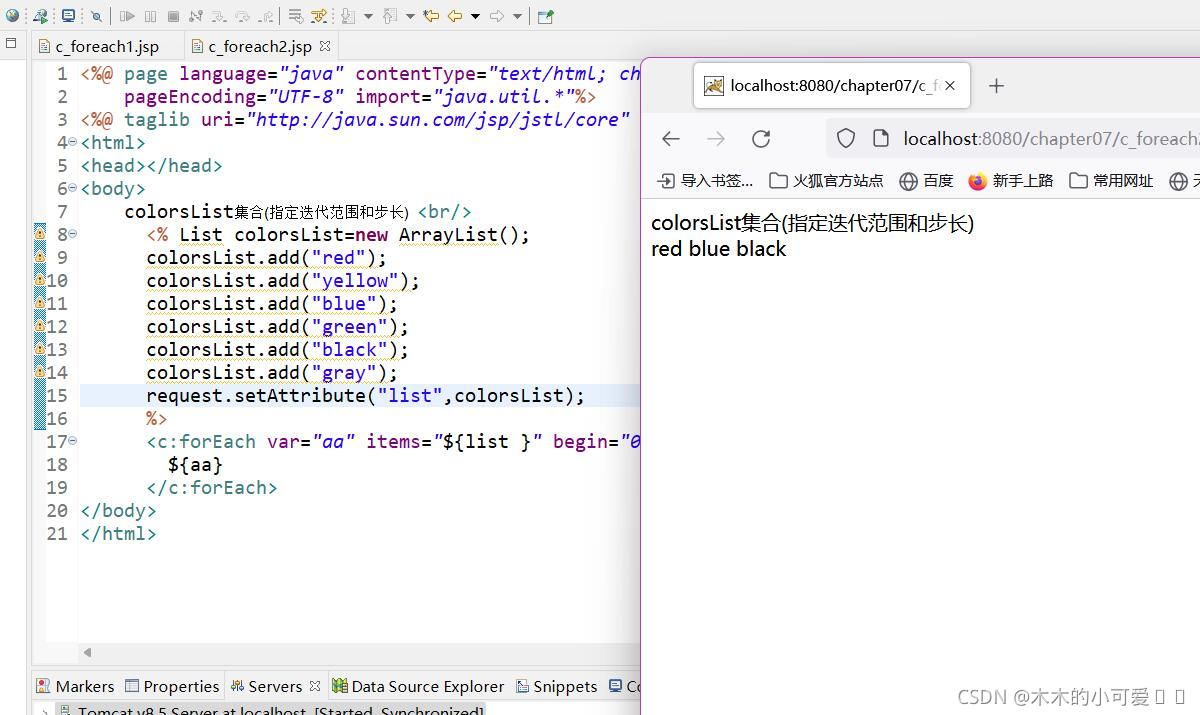Click the tracking protection shield icon

845,138
